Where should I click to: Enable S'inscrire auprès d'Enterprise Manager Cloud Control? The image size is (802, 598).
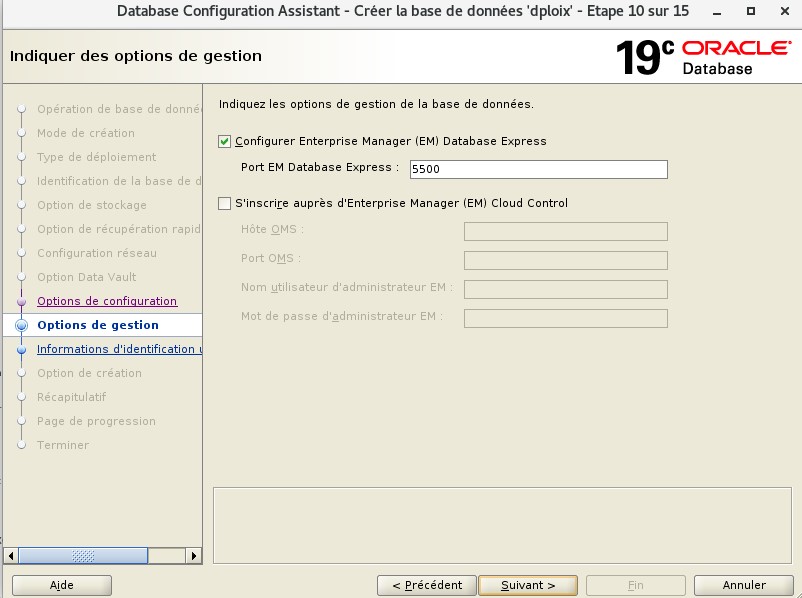pos(224,204)
